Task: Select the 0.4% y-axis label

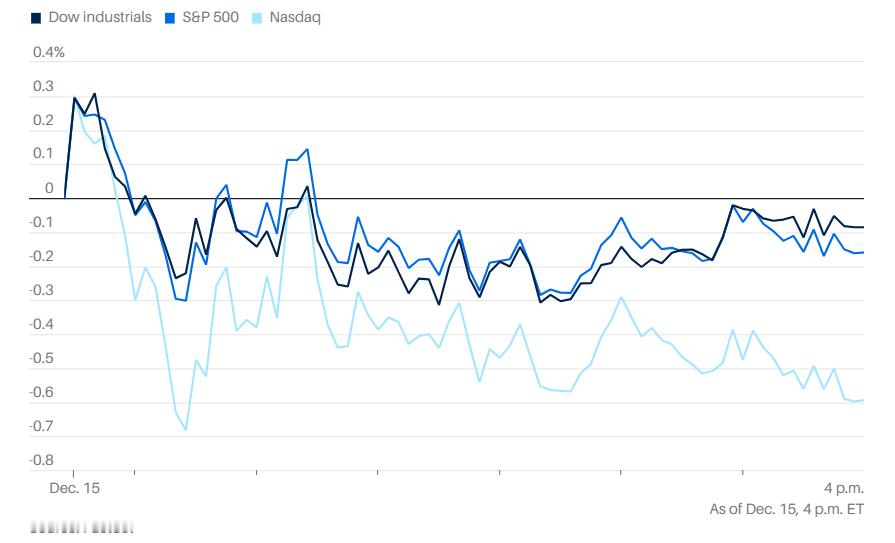Action: 49,52
